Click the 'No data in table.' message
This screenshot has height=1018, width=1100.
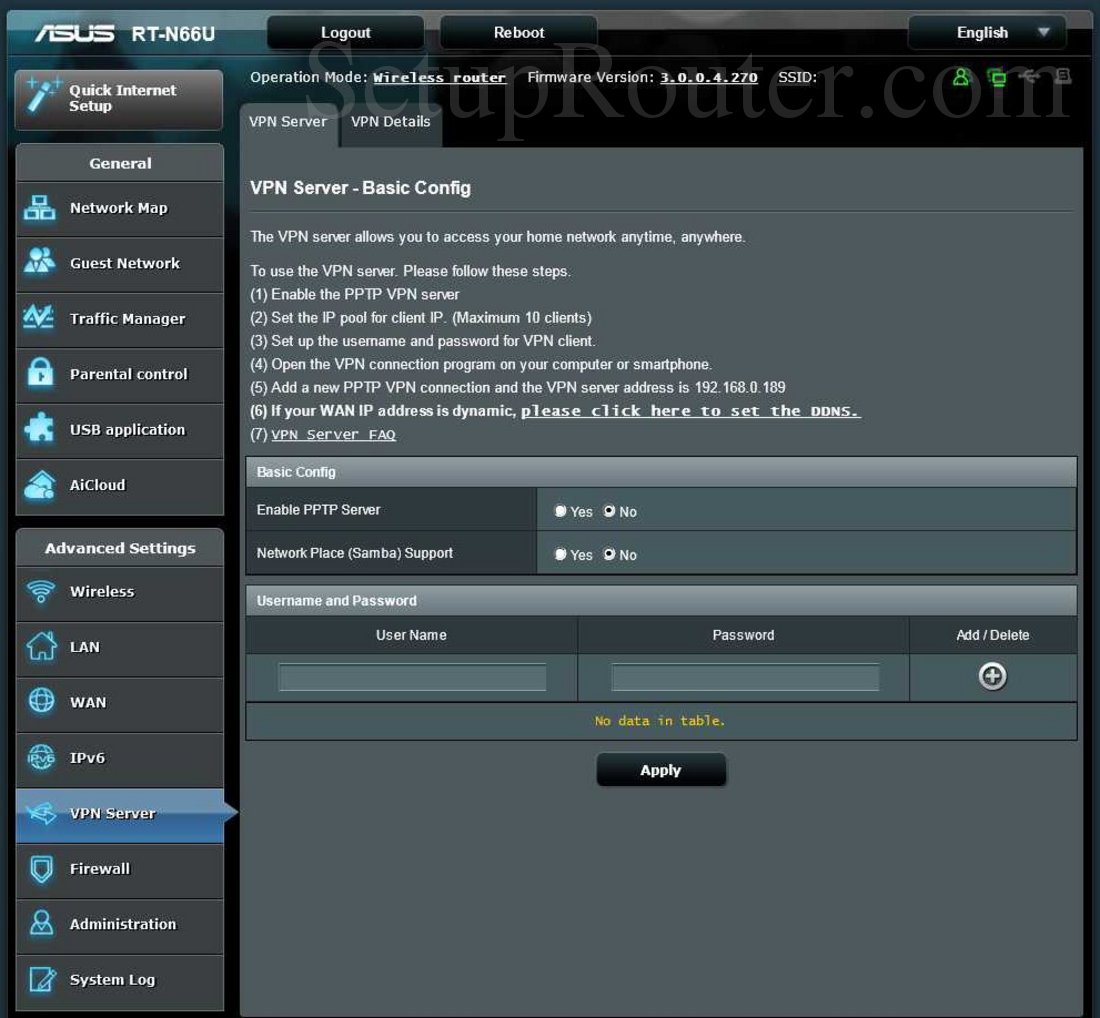[x=659, y=721]
